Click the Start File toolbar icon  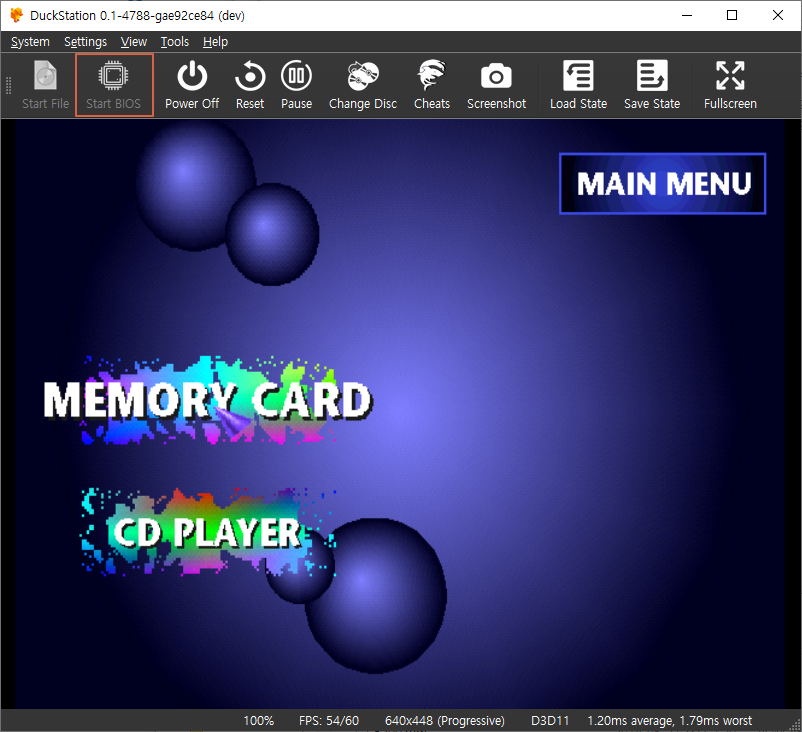coord(46,85)
